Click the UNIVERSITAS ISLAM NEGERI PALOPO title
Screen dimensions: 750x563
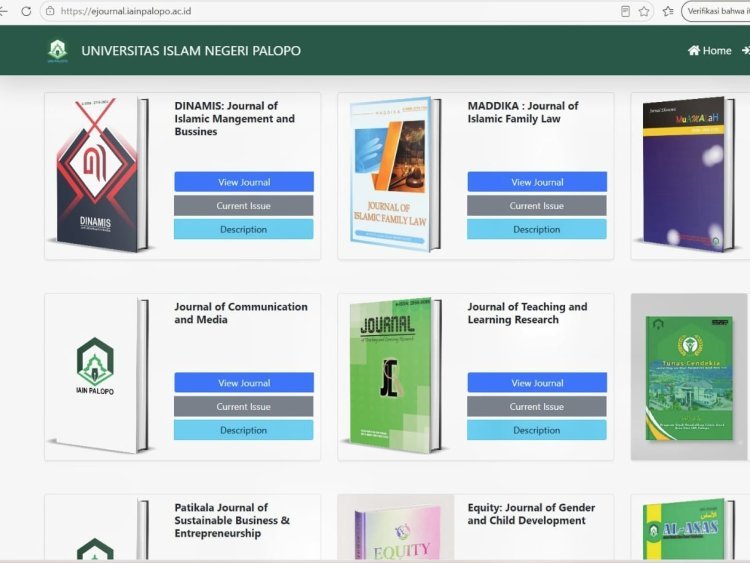click(191, 51)
